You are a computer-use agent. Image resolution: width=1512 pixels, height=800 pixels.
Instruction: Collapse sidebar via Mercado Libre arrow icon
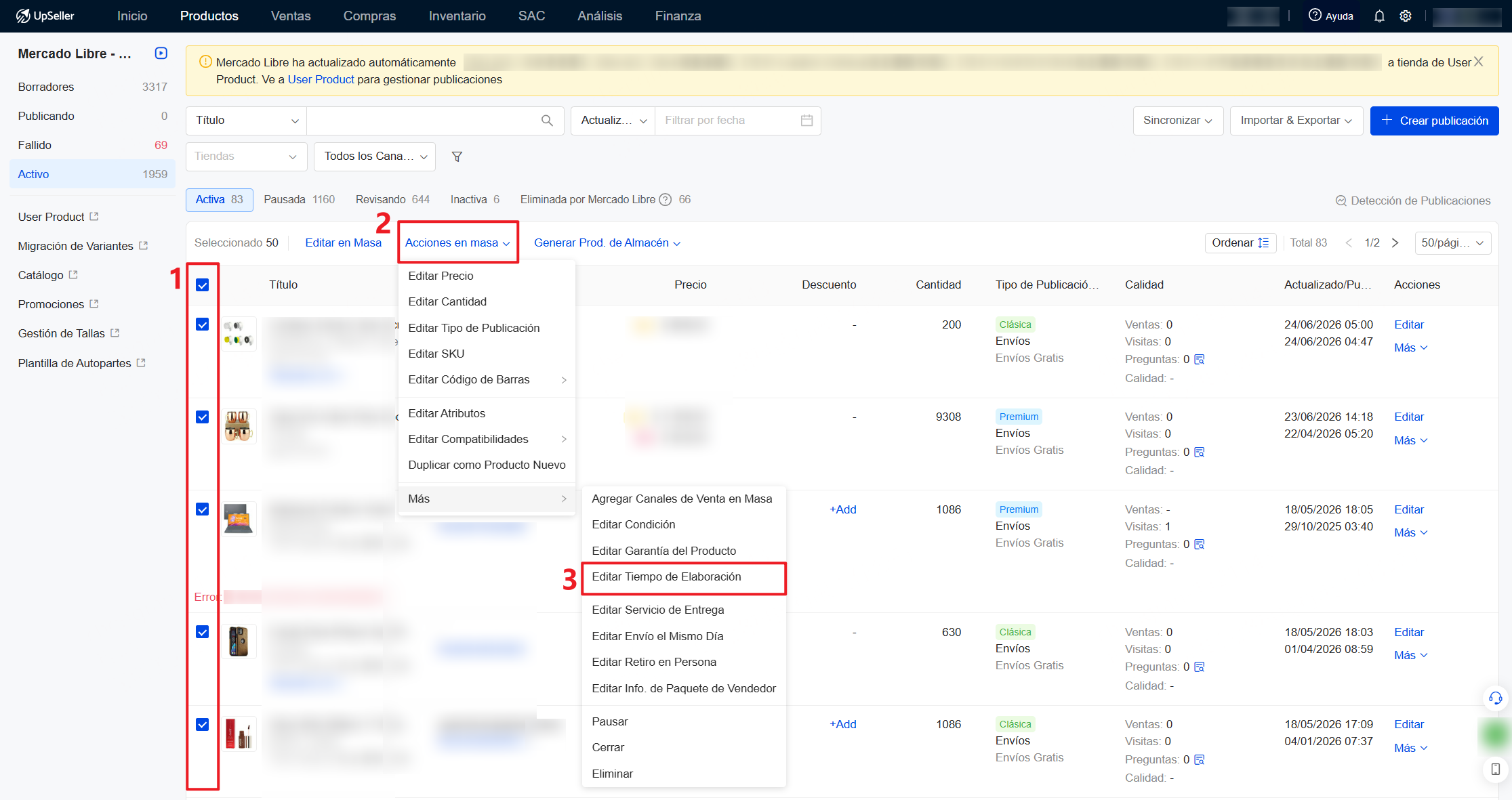[161, 54]
